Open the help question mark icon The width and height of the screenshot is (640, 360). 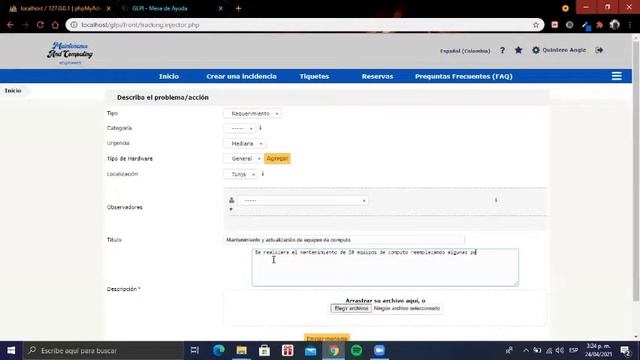(502, 50)
